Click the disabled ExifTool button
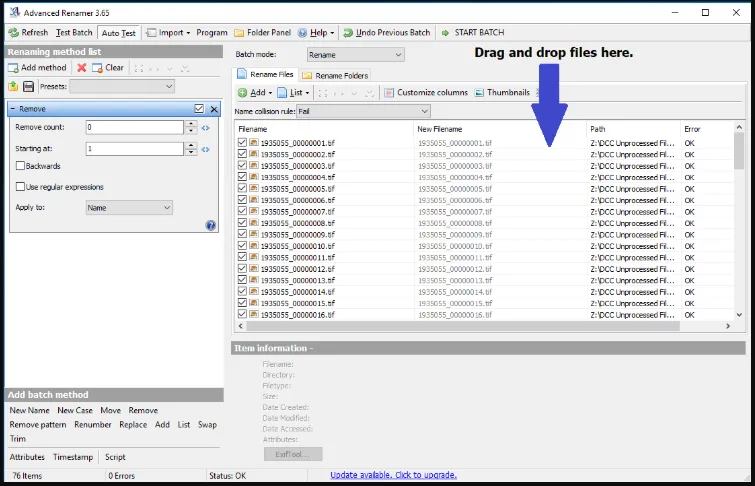This screenshot has height=486, width=755. (x=293, y=454)
